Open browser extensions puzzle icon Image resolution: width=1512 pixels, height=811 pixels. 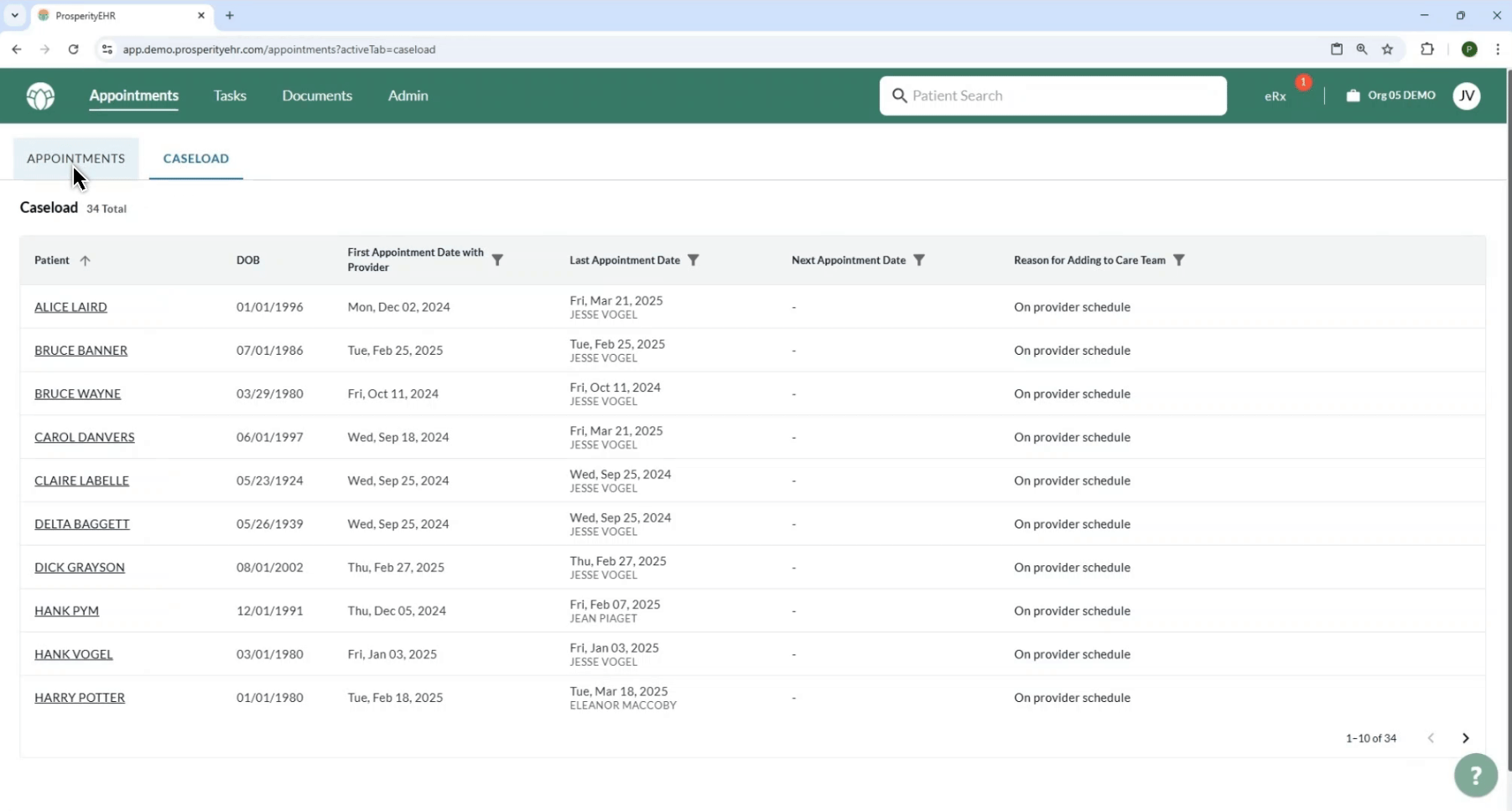[1427, 49]
